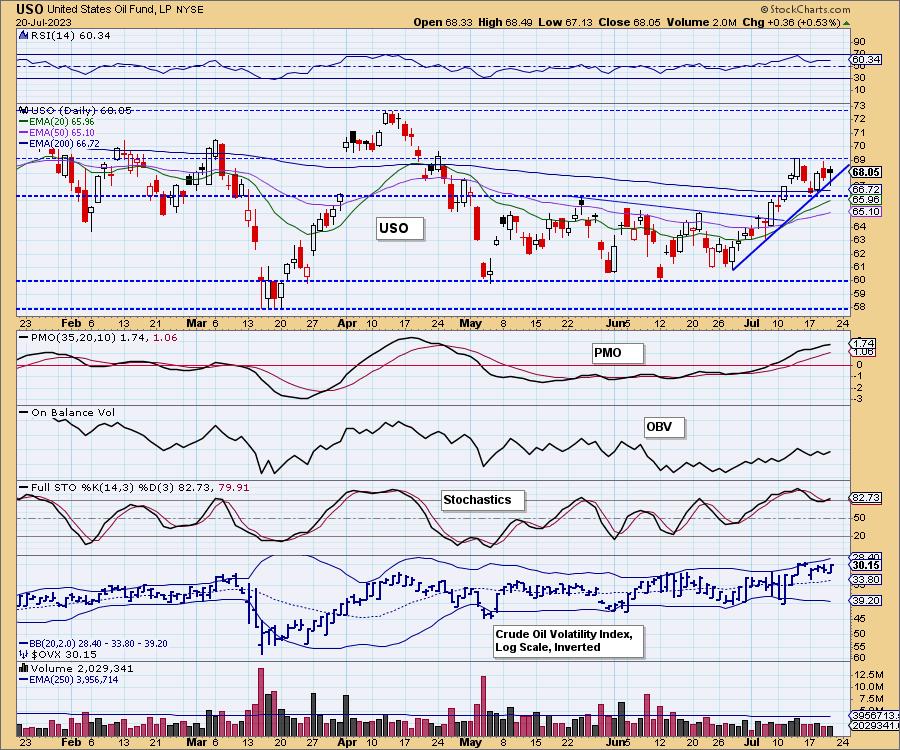Click the PMO annotation label box
This screenshot has height=750, width=900.
coord(618,353)
